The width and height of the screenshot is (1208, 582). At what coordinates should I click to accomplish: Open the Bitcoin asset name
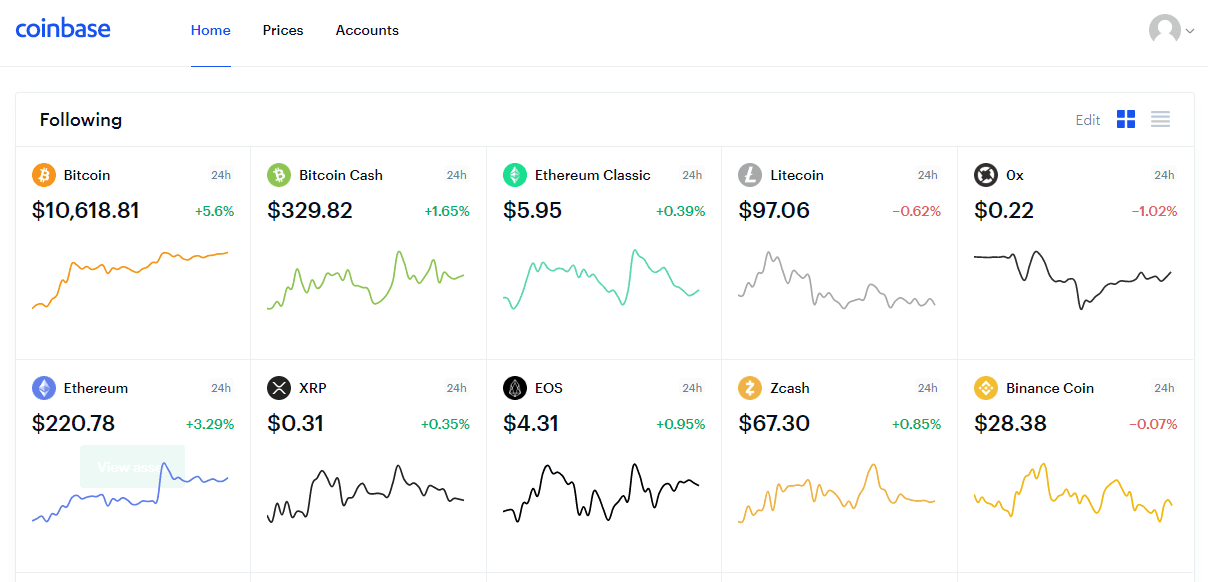point(87,175)
